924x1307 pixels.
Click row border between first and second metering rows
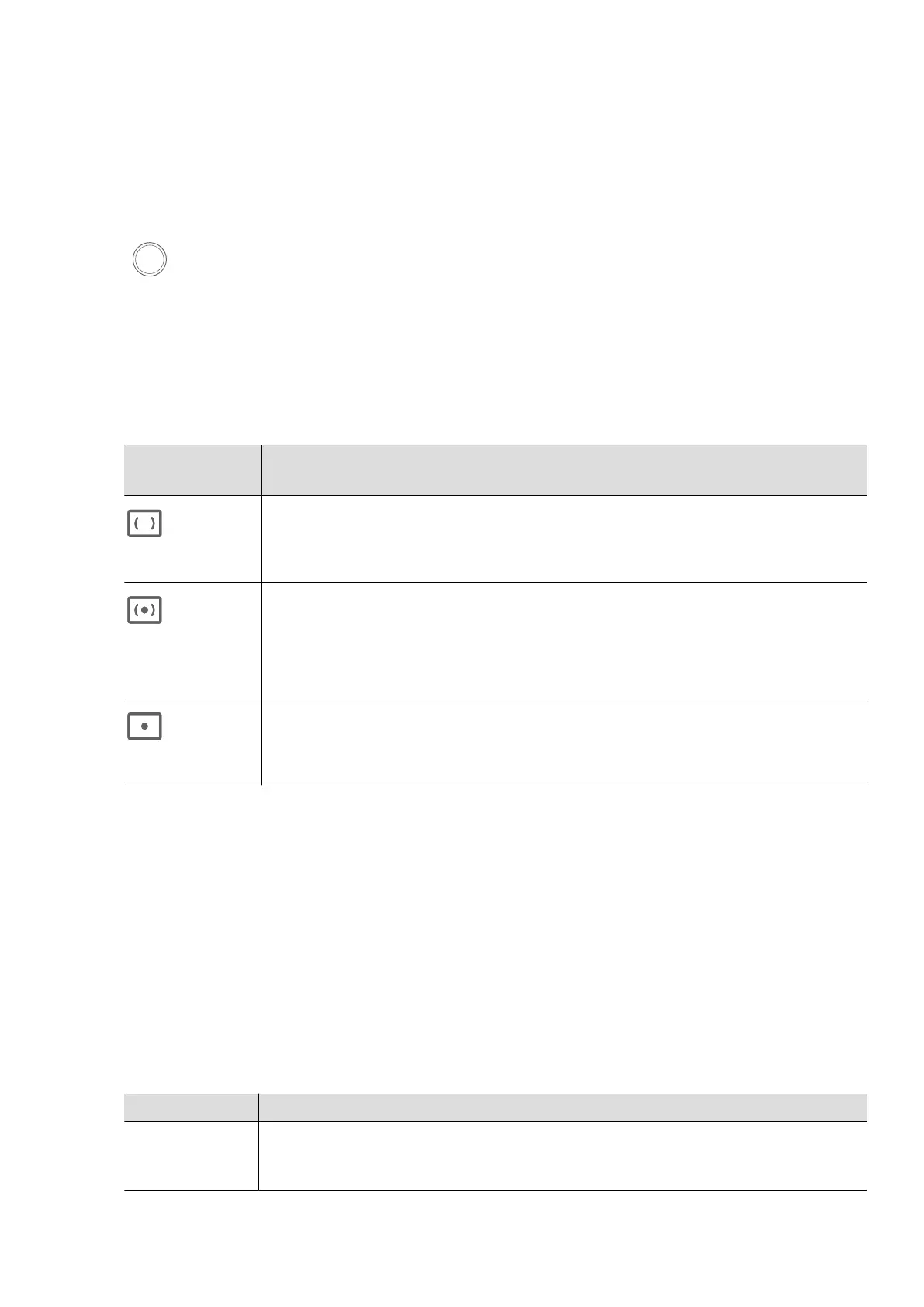(x=495, y=582)
